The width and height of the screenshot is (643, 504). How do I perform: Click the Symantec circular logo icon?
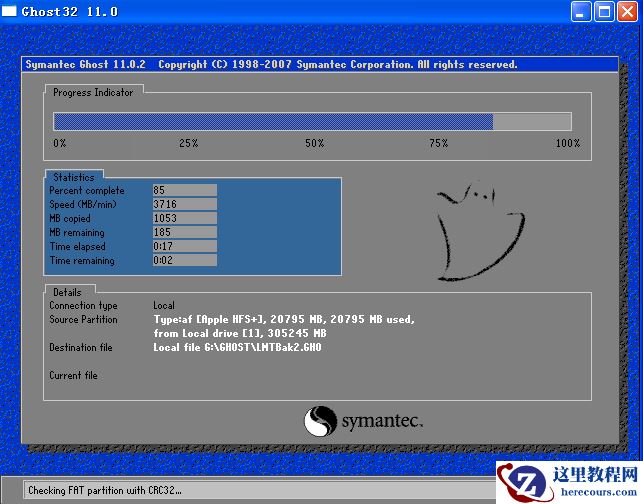point(319,420)
